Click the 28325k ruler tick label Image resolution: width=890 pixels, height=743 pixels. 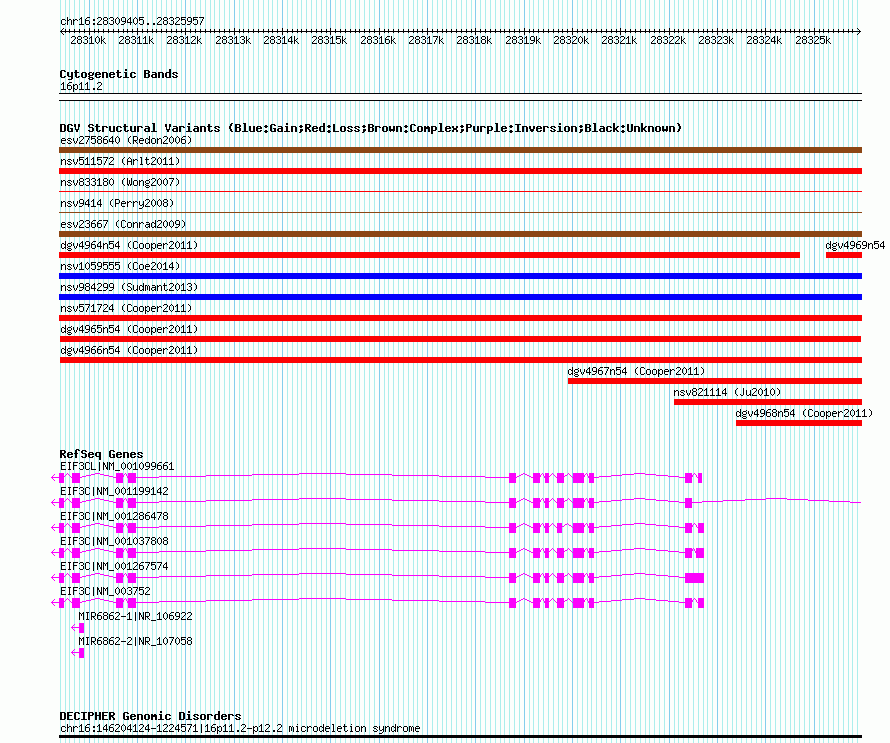pos(813,40)
